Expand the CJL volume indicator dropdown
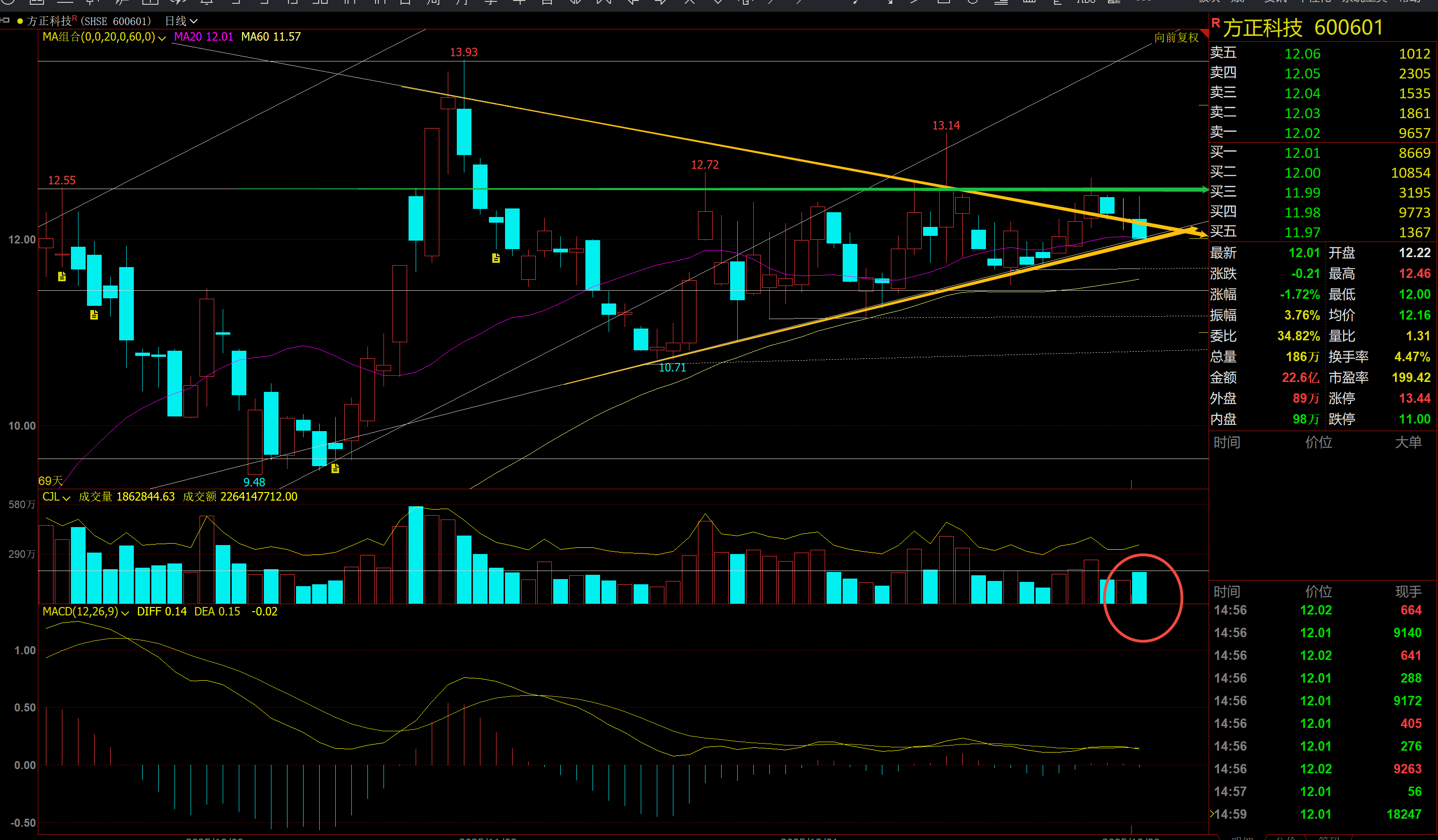This screenshot has width=1438, height=840. click(x=66, y=498)
